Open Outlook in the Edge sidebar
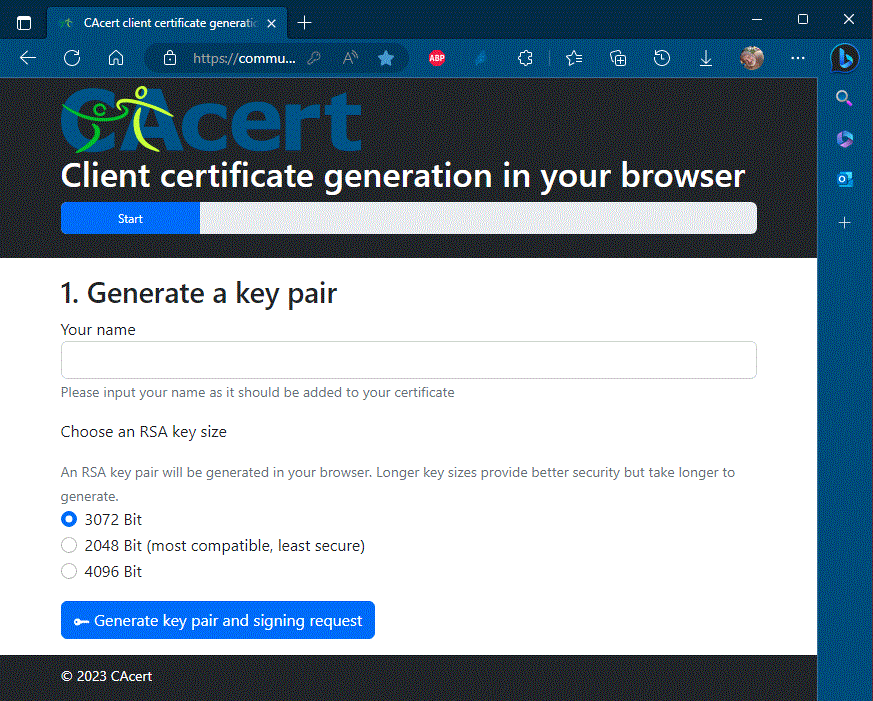 tap(844, 179)
